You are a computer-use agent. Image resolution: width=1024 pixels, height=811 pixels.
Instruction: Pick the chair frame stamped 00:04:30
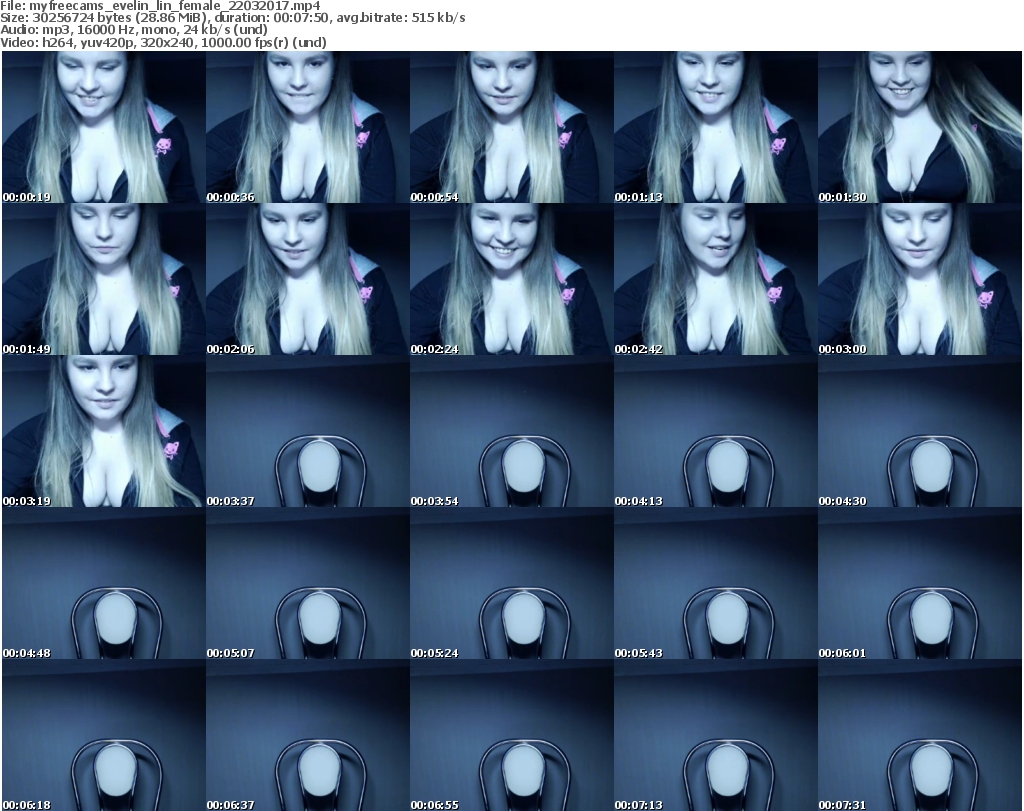(920, 432)
